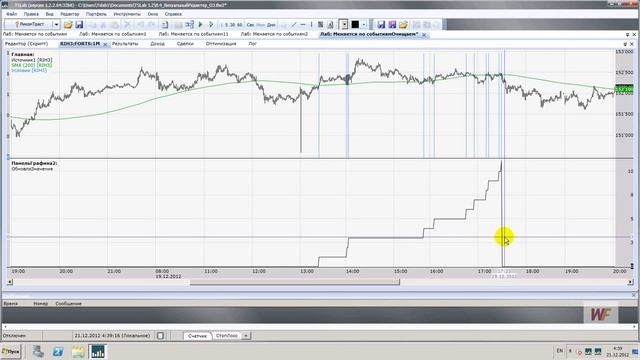Open the Сделки tab

point(185,44)
